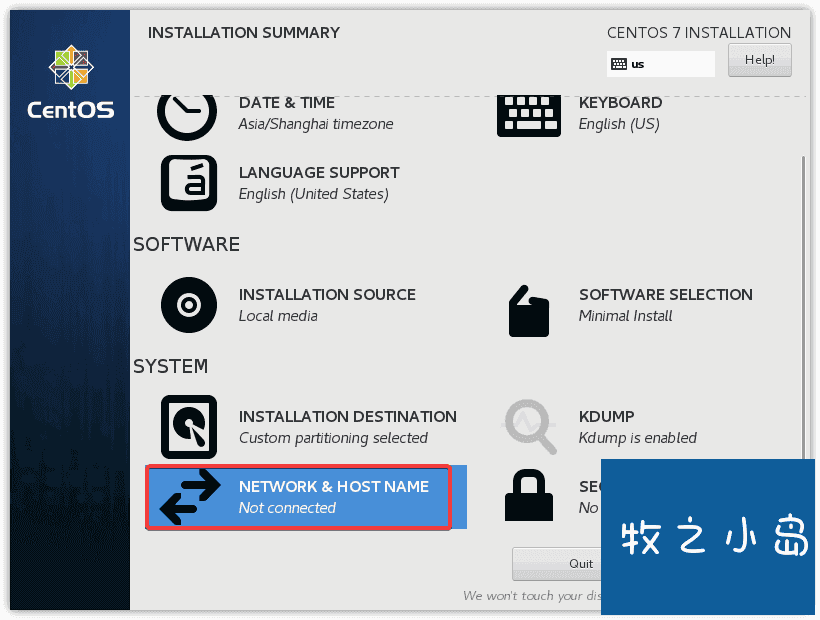Click the vertical scrollbar of the summary list

(x=804, y=307)
